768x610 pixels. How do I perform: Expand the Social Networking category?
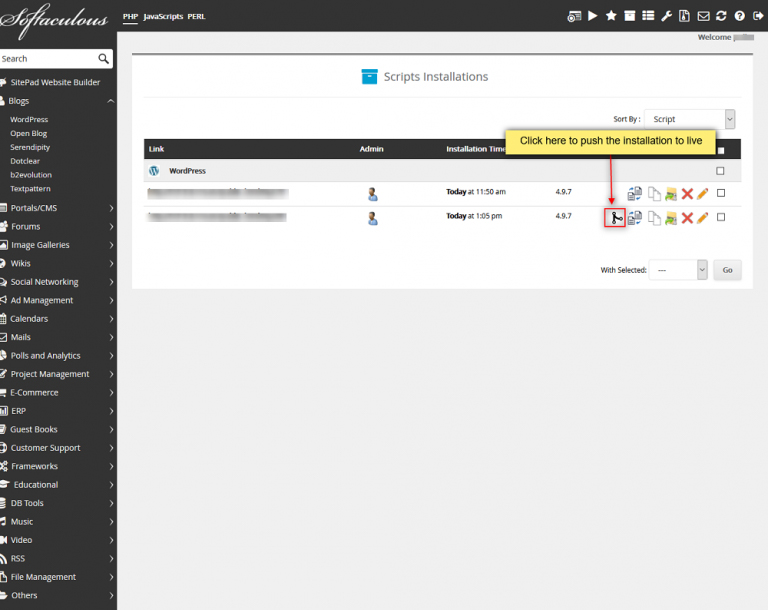pyautogui.click(x=111, y=282)
